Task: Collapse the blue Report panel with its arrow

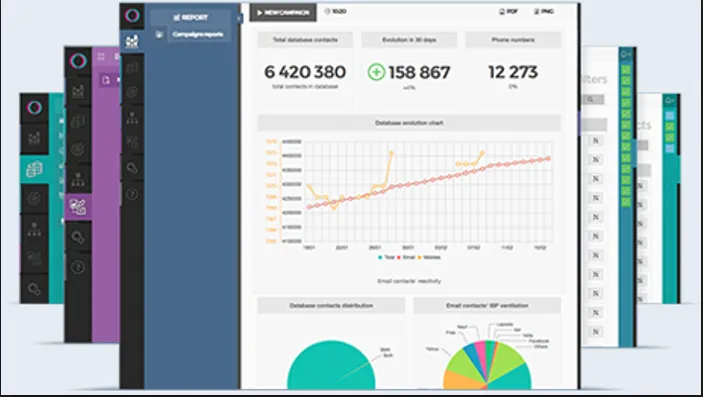Action: [239, 18]
